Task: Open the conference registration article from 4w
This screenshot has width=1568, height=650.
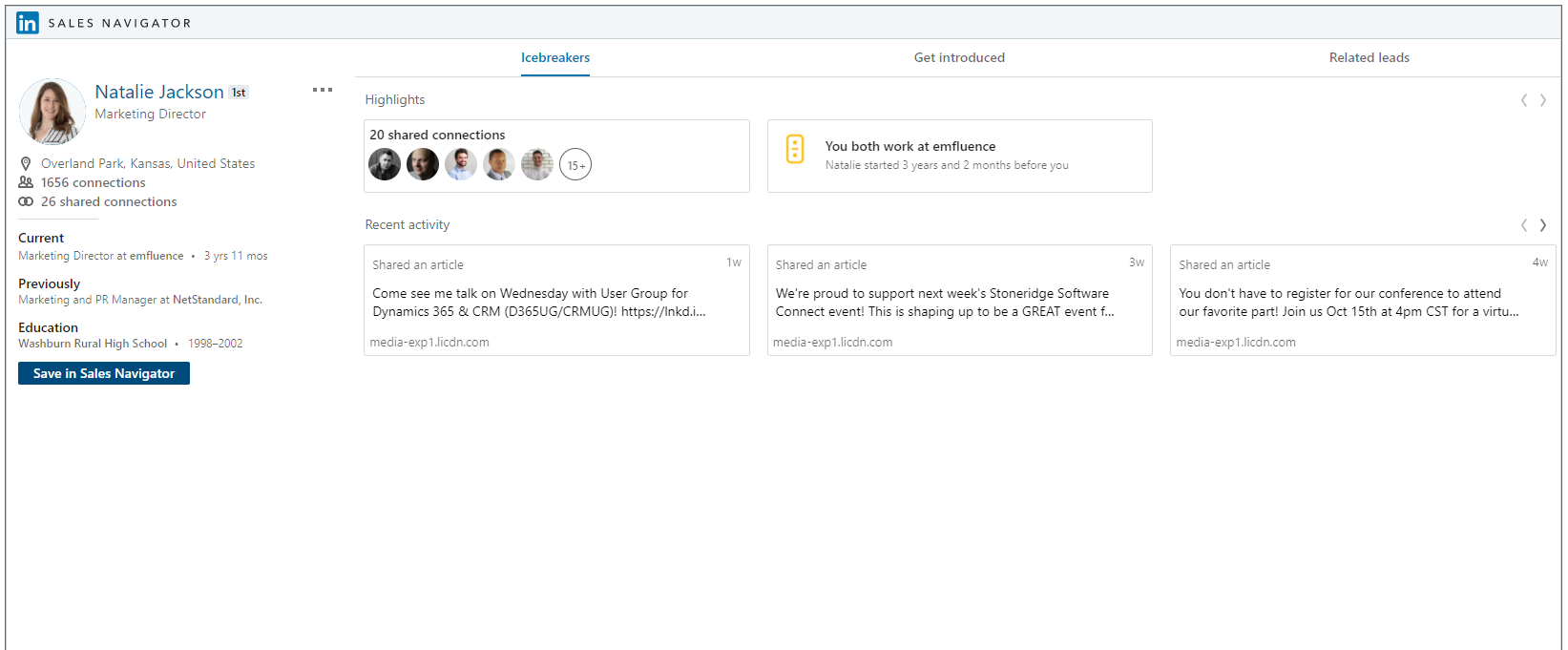Action: point(1363,300)
